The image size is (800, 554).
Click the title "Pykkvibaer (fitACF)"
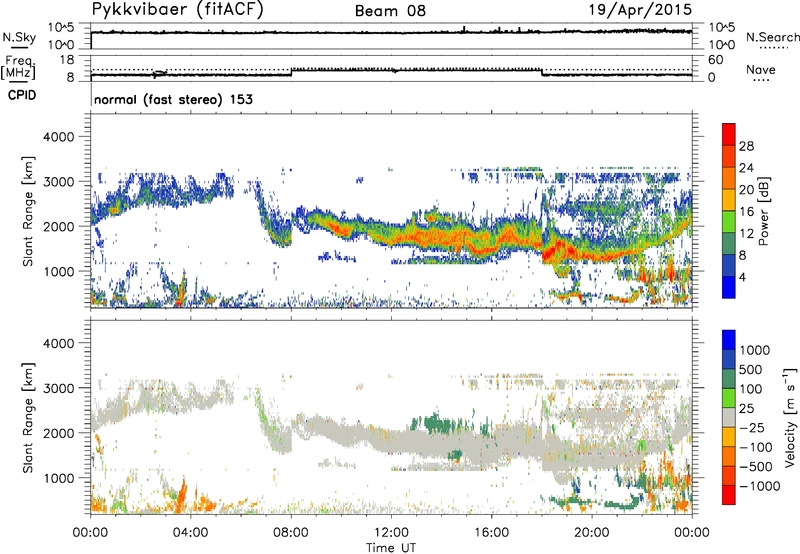177,10
